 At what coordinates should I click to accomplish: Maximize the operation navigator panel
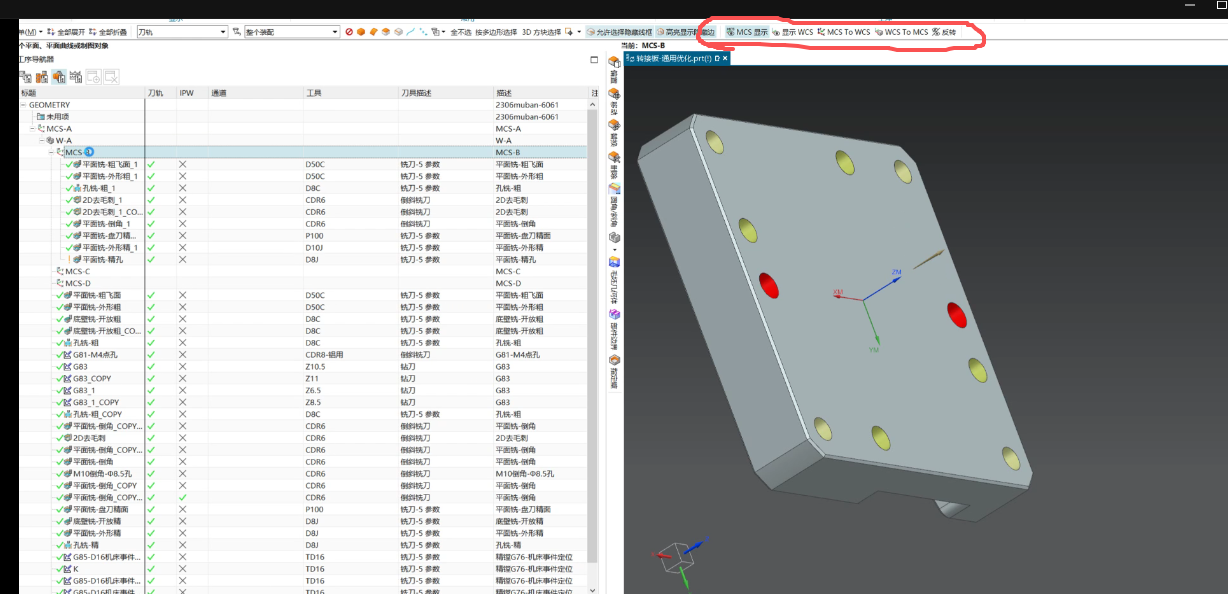click(x=594, y=59)
